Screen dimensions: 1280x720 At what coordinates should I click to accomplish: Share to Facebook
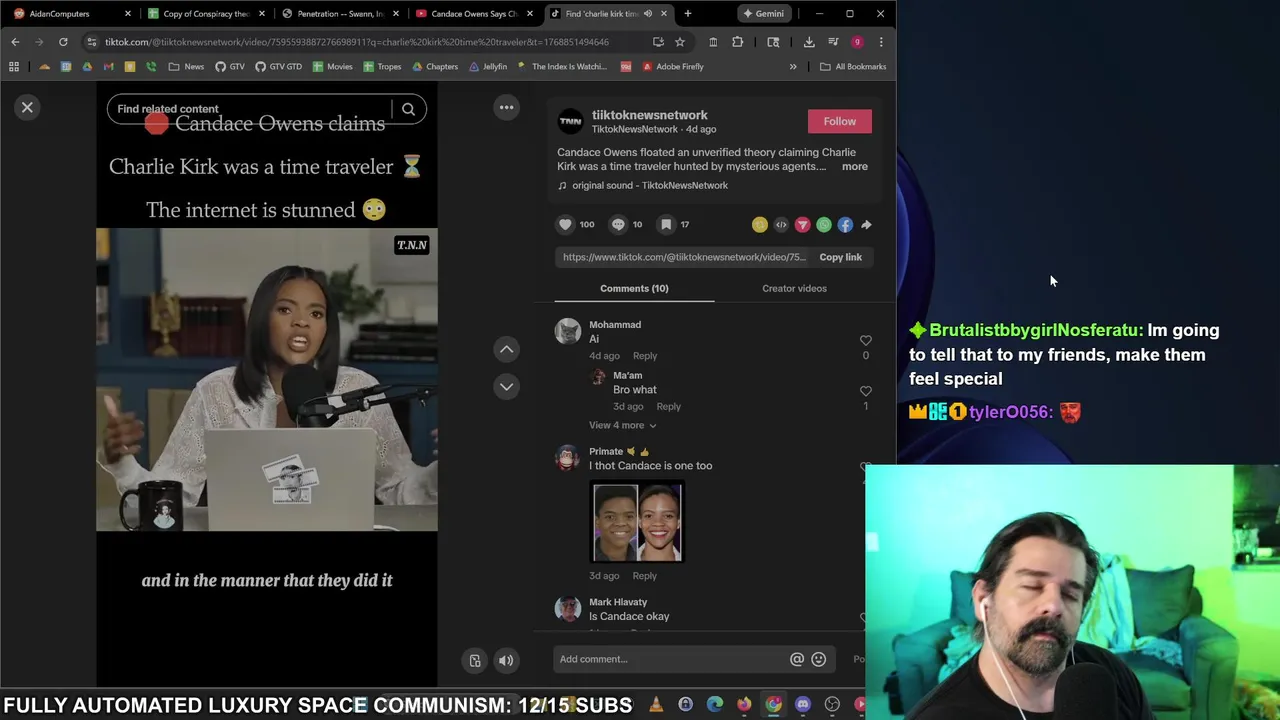pos(845,225)
